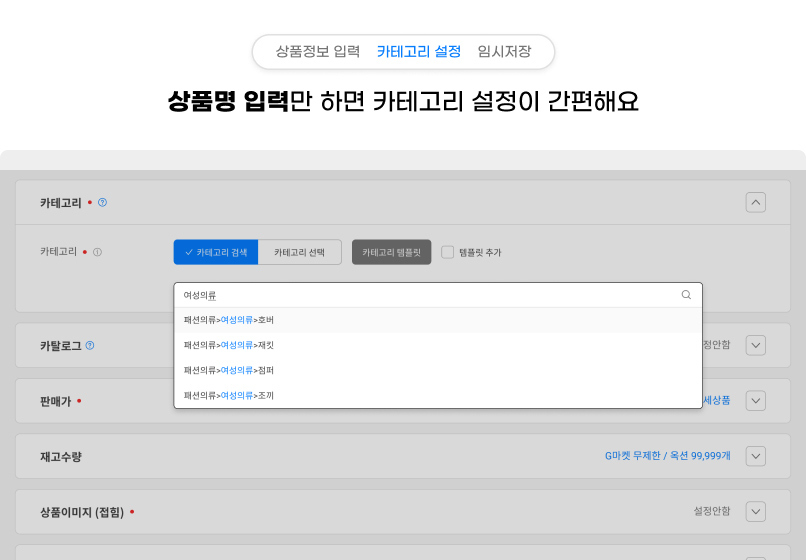Screen dimensions: 806x560
Task: Expand the 상품이미지 (접힘) section
Action: (x=756, y=512)
